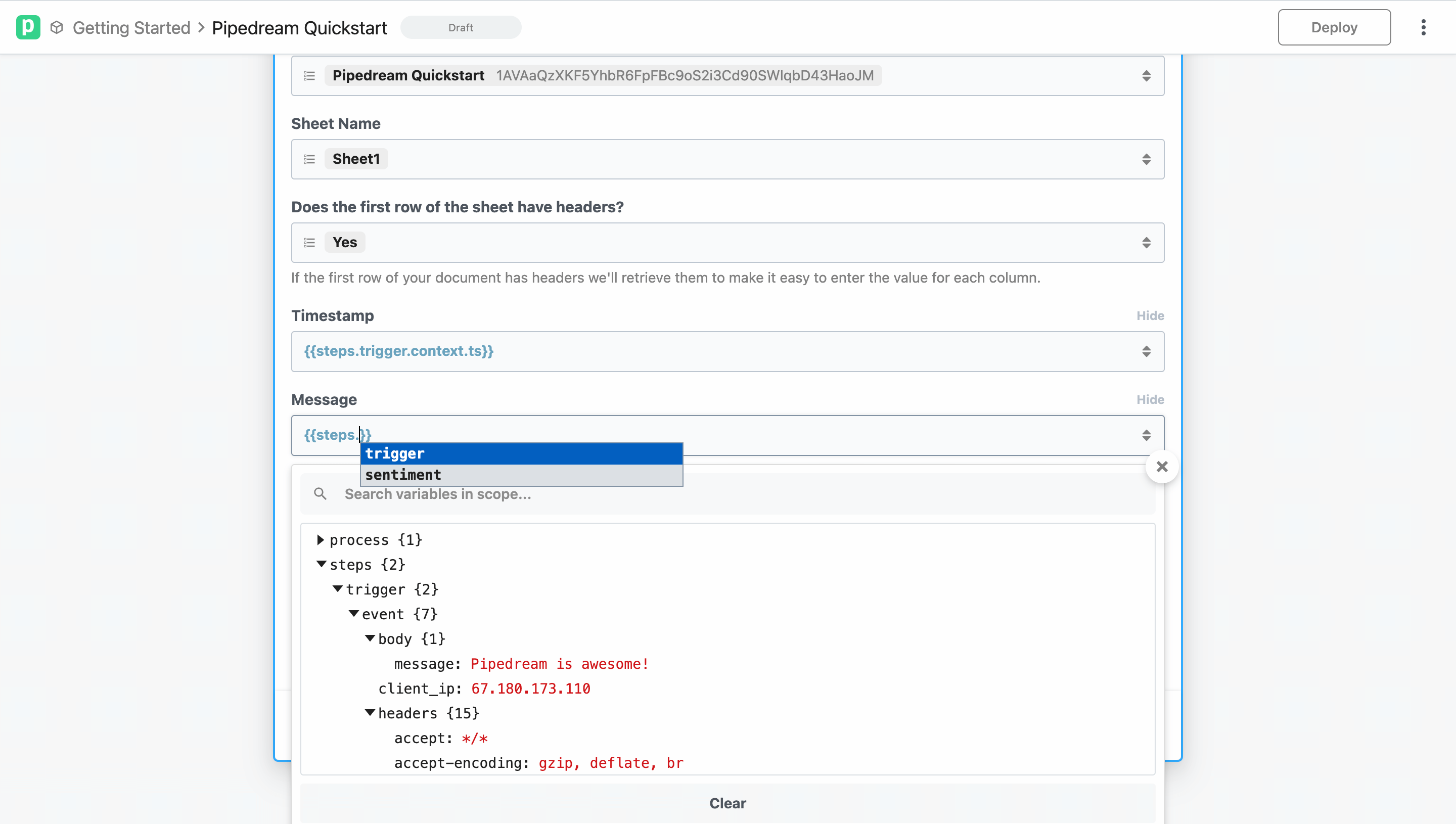Collapse the event {7} node
1456x824 pixels.
pos(355,614)
